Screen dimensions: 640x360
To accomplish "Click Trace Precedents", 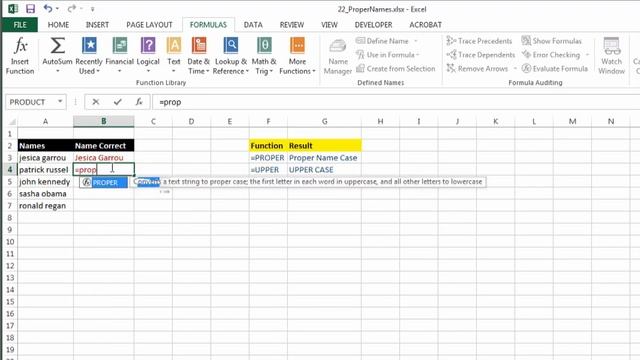I will tap(479, 41).
